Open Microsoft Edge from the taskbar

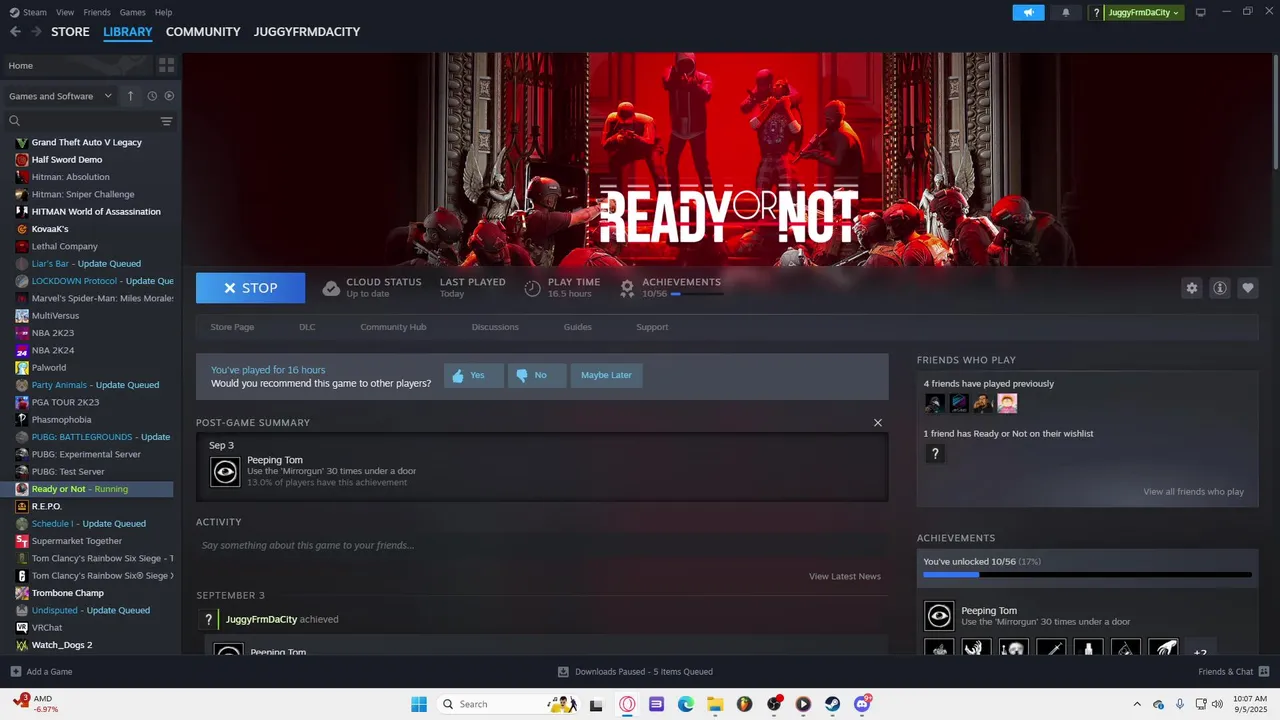686,704
